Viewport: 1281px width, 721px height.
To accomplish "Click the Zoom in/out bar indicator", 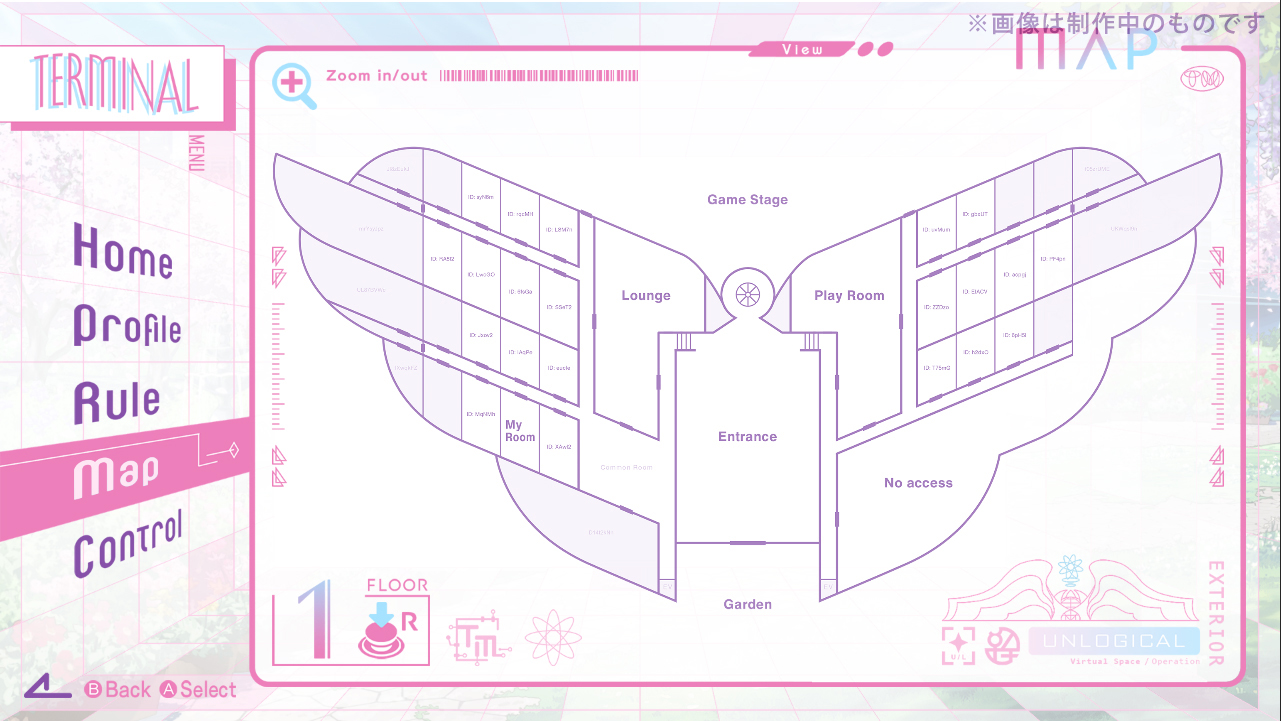I will (538, 76).
